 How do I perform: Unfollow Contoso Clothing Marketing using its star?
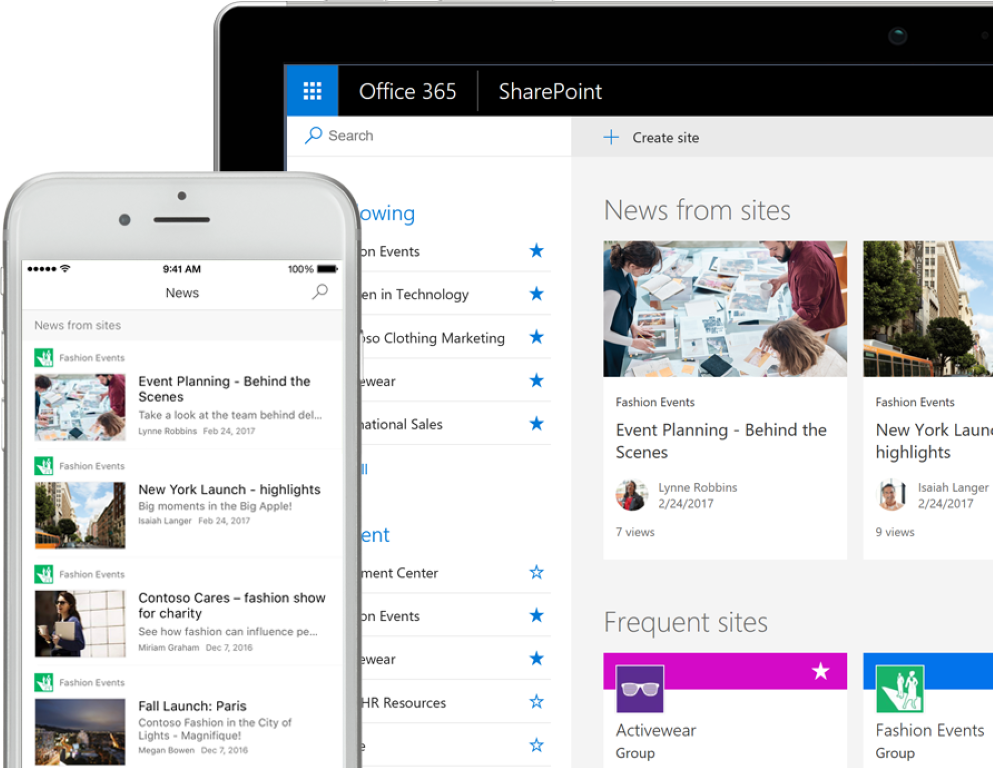pyautogui.click(x=537, y=337)
